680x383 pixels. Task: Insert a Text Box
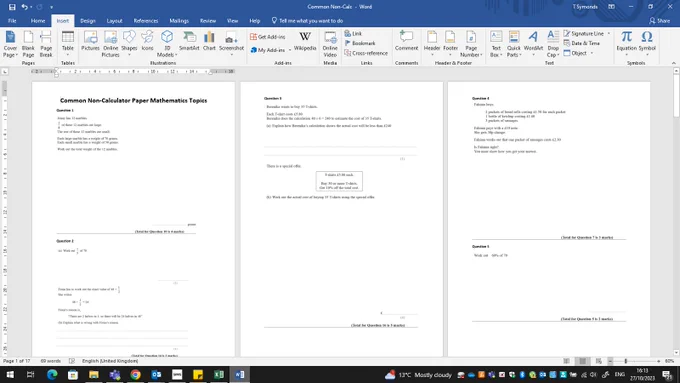[496, 44]
